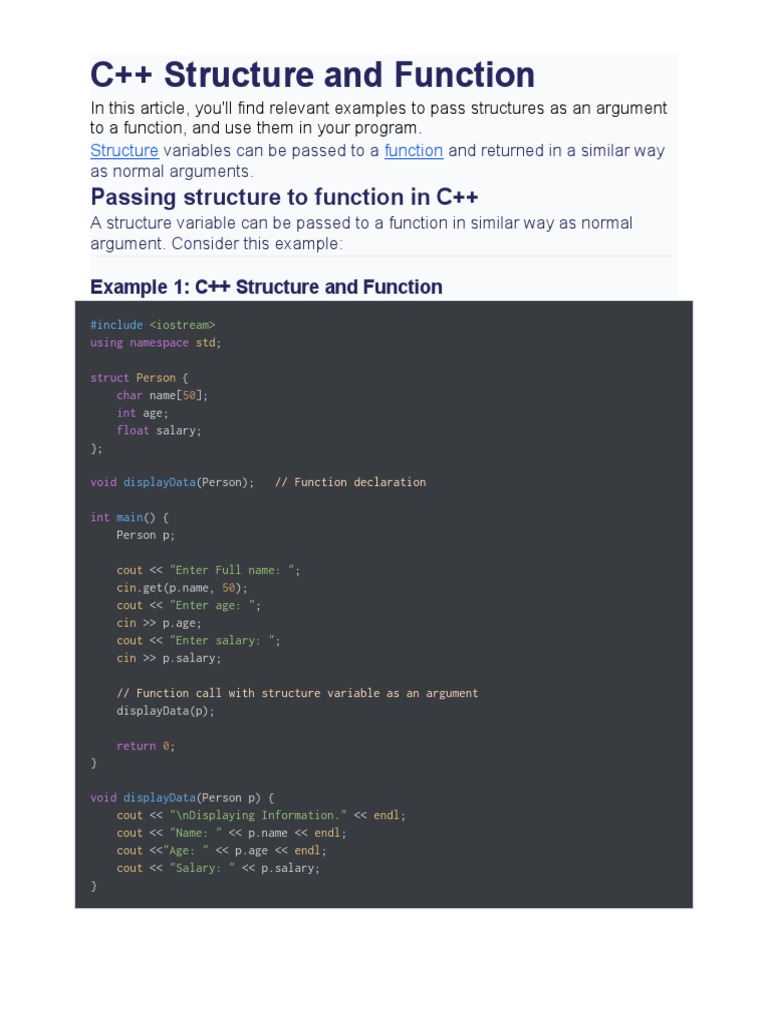Click the "Passing structure to function in C++" heading

[x=284, y=196]
